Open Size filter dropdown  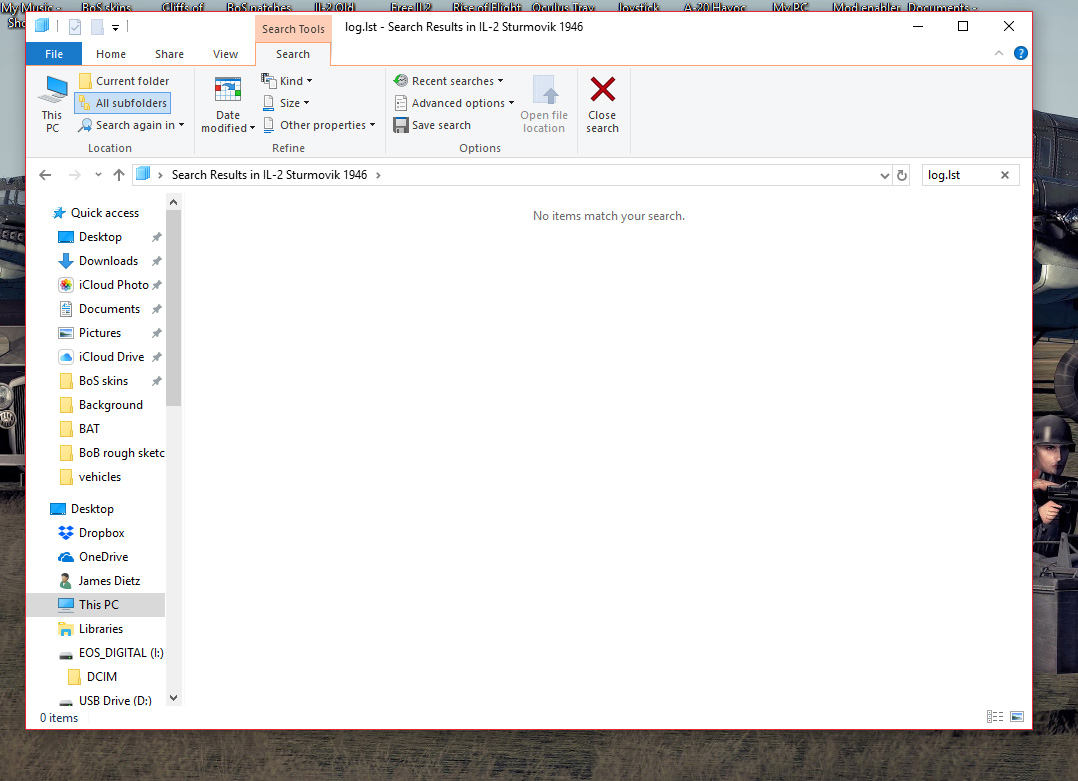(285, 103)
